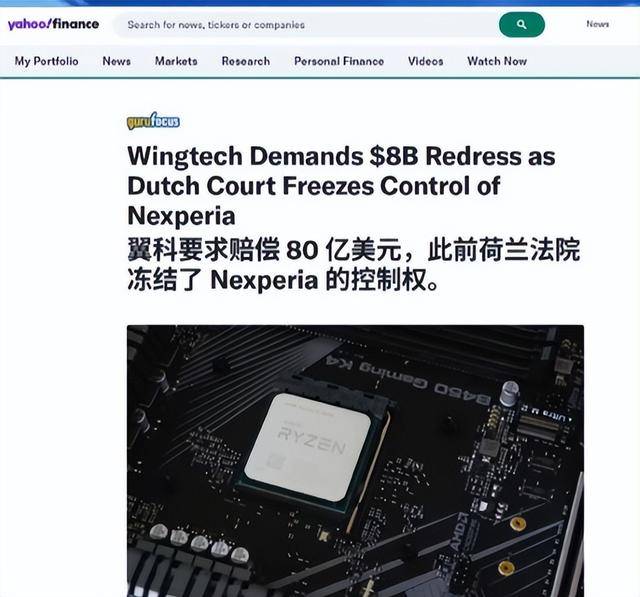
Task: Open the Ryzen motherboard article image
Action: [356, 461]
